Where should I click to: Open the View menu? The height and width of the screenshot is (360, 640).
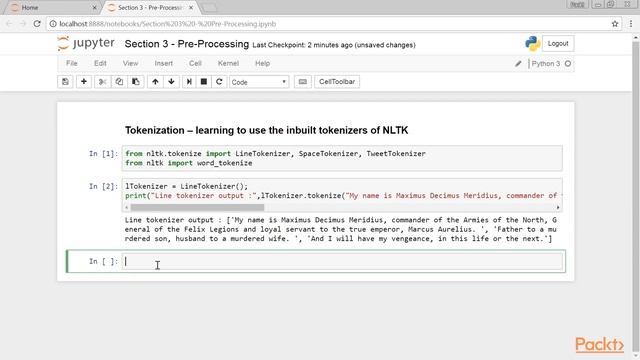click(131, 63)
